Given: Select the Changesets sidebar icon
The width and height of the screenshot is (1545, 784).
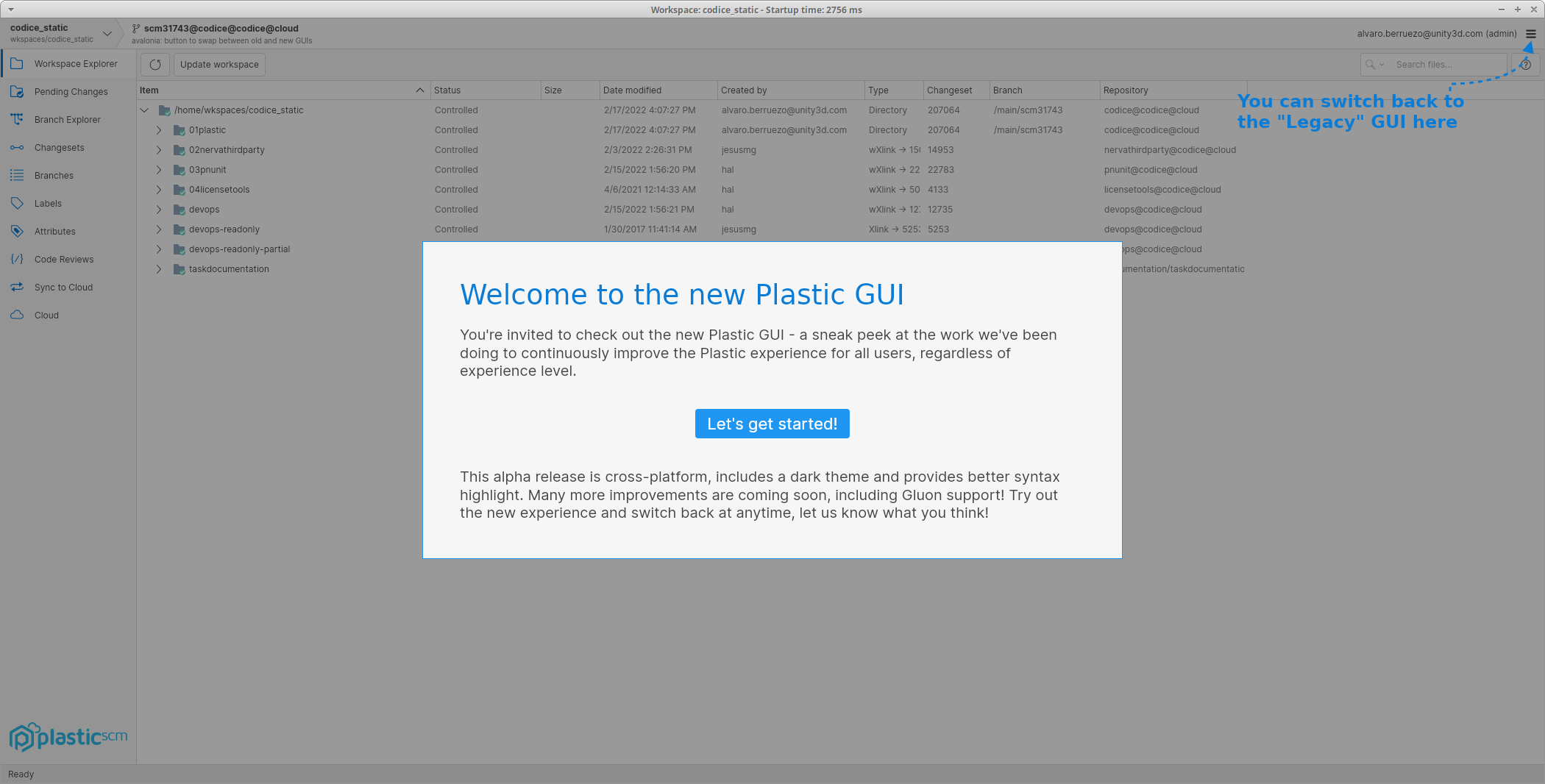Looking at the screenshot, I should coord(17,148).
